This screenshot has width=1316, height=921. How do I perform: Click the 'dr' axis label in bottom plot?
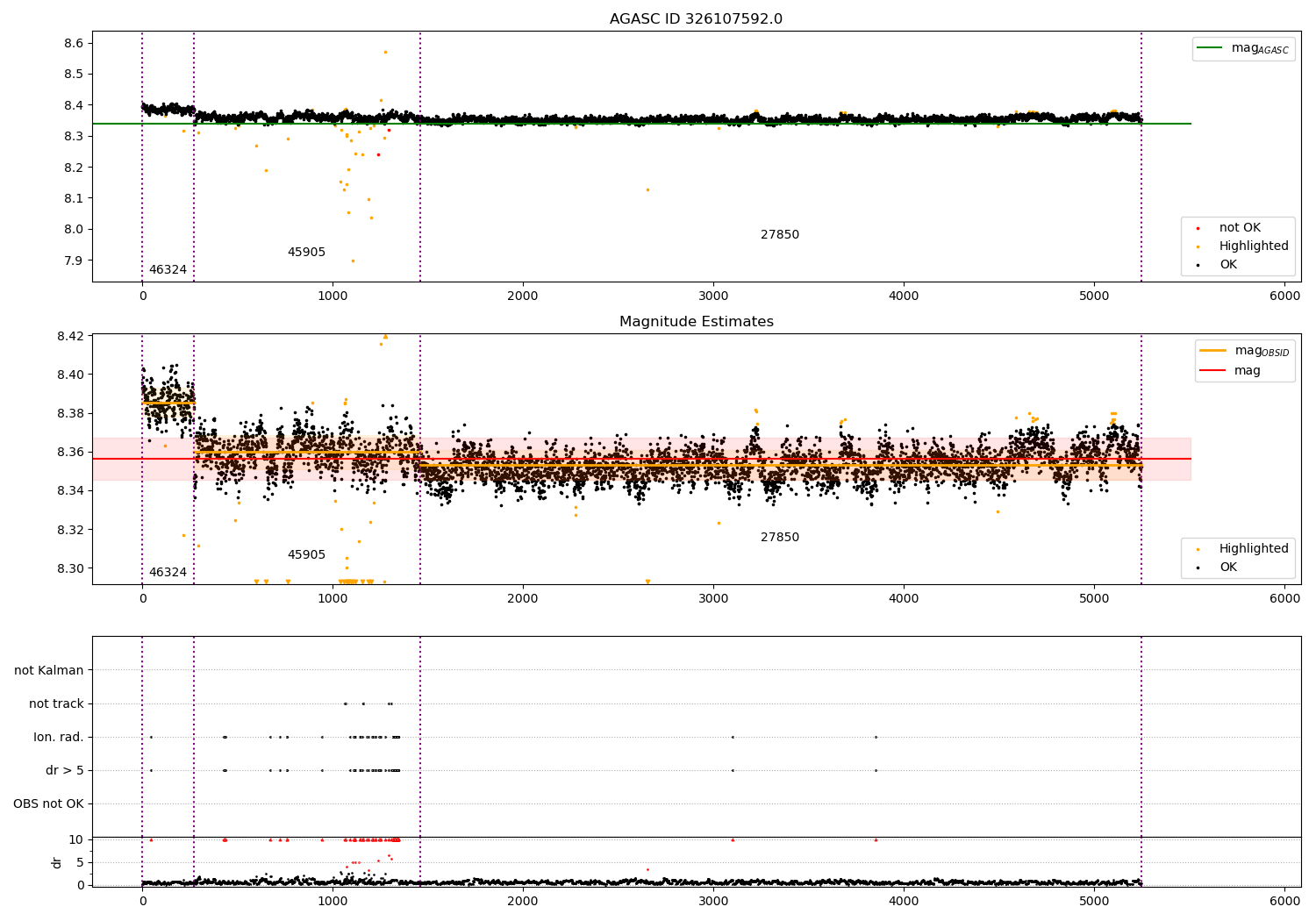(57, 862)
